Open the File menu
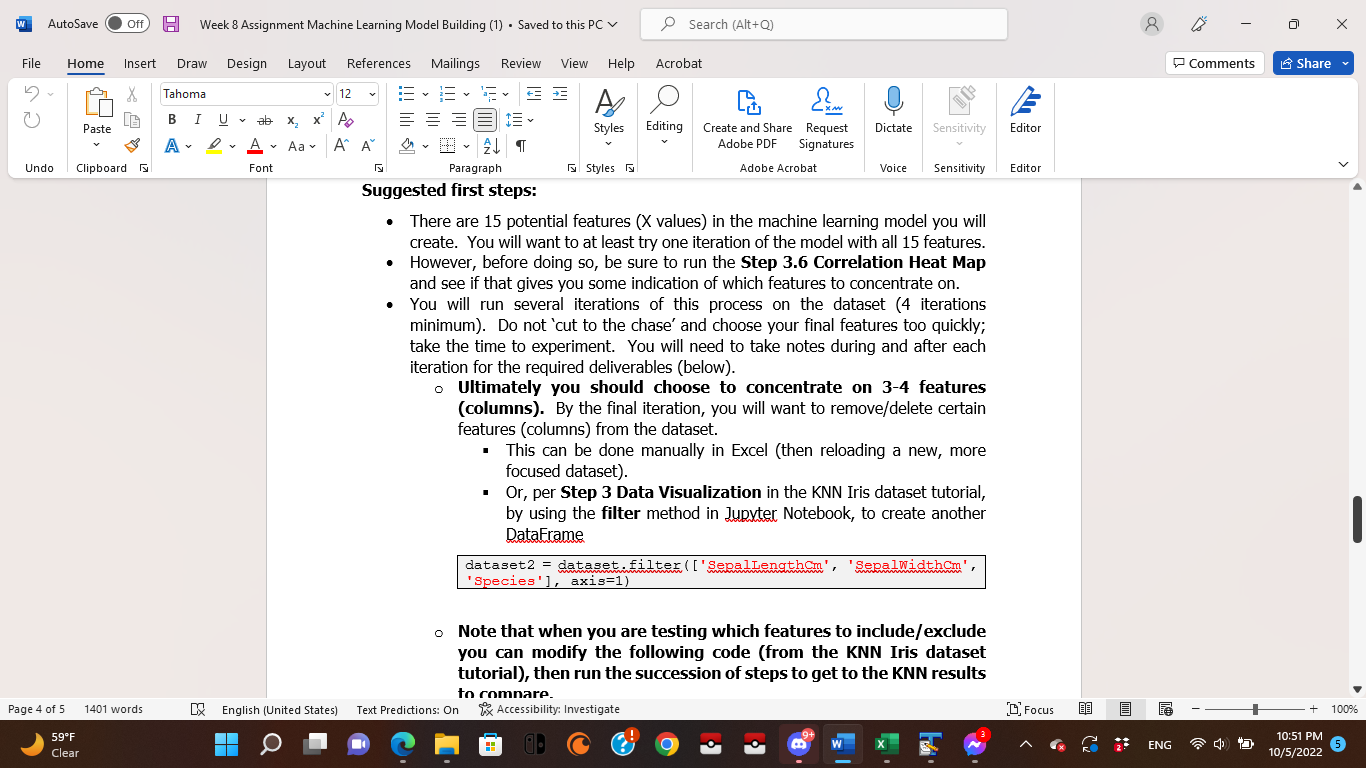Screen dimensions: 1366x768 point(31,63)
